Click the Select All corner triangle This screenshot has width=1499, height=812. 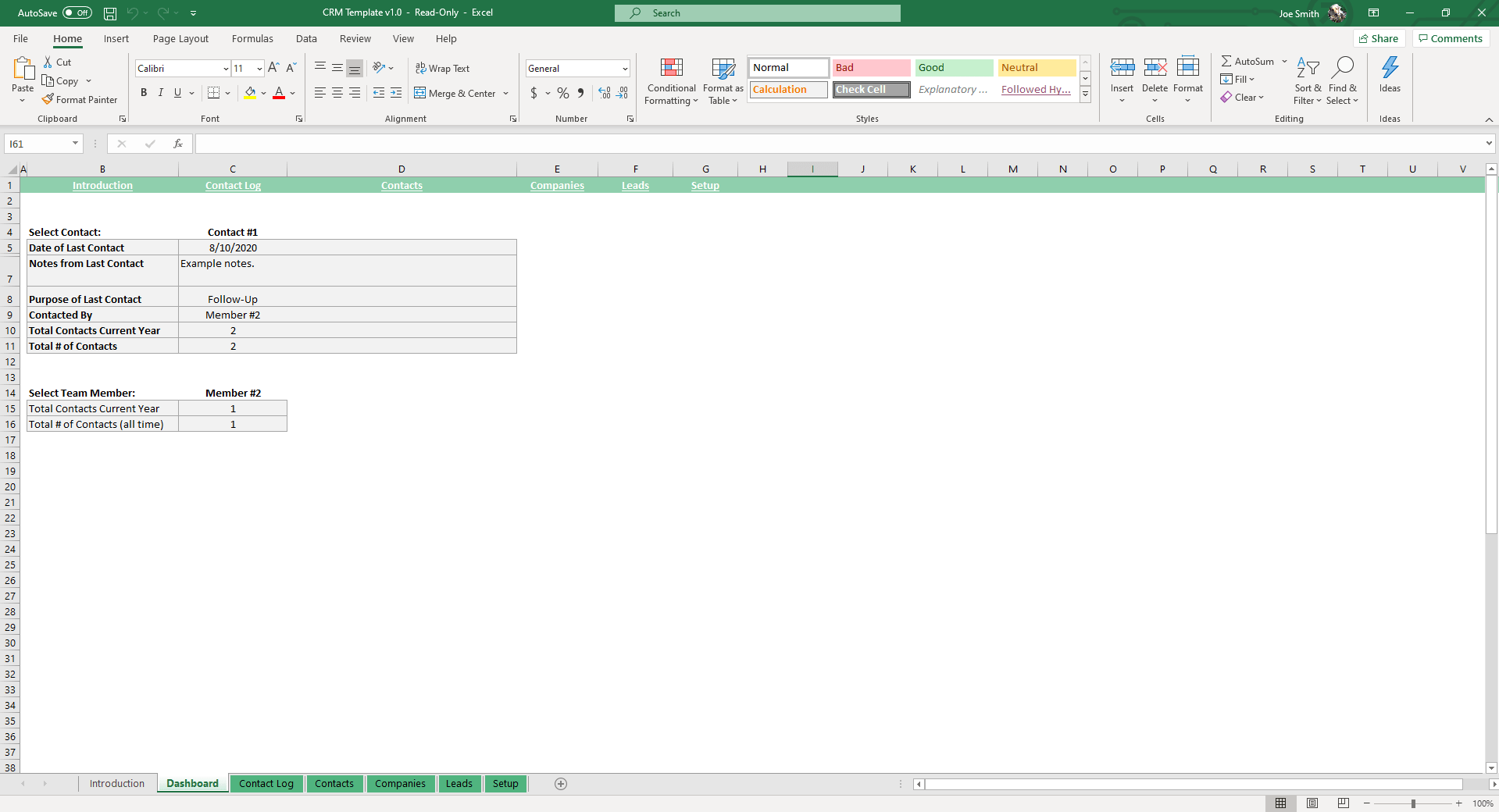tap(12, 169)
